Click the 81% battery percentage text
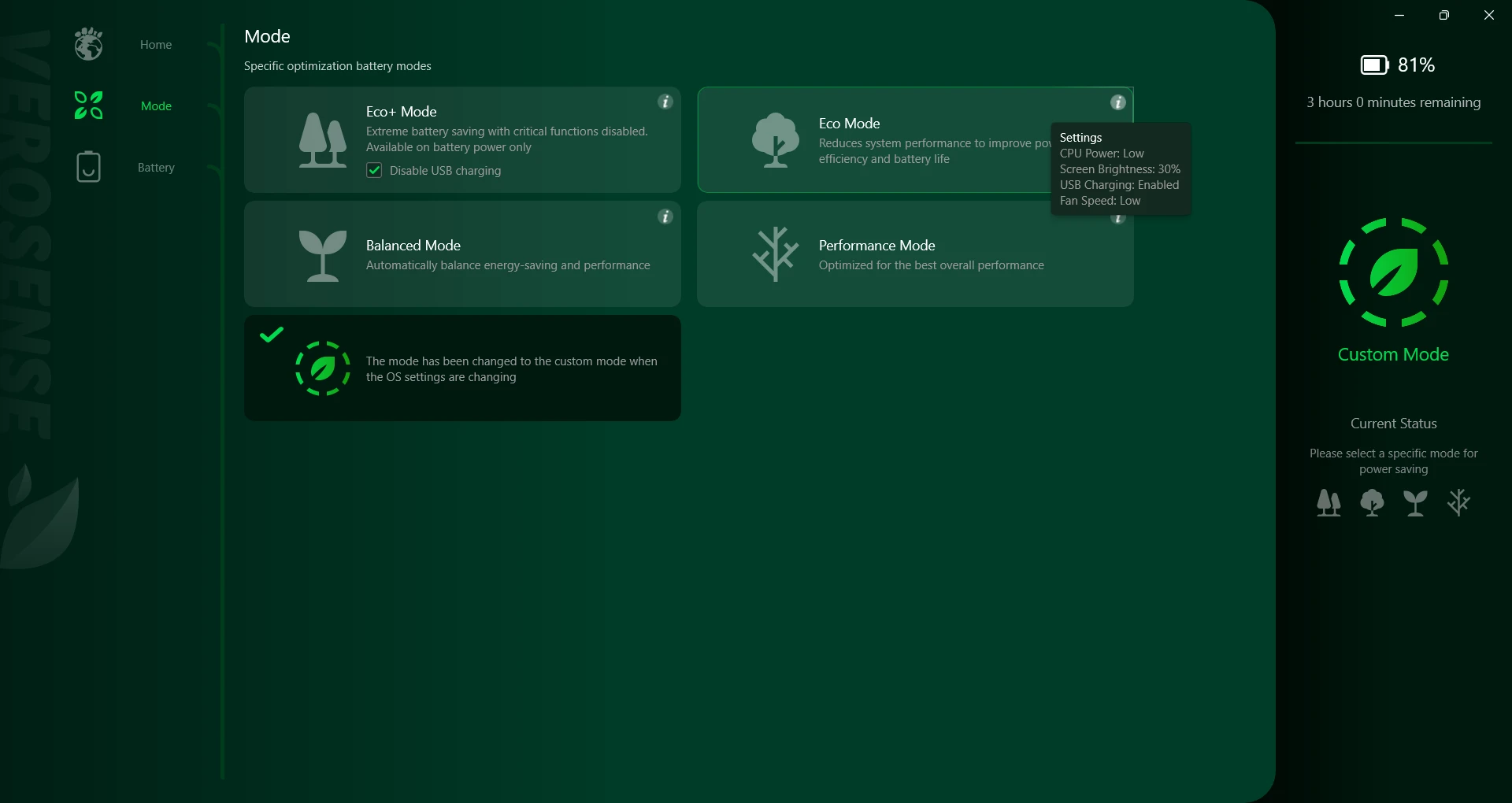 1416,65
